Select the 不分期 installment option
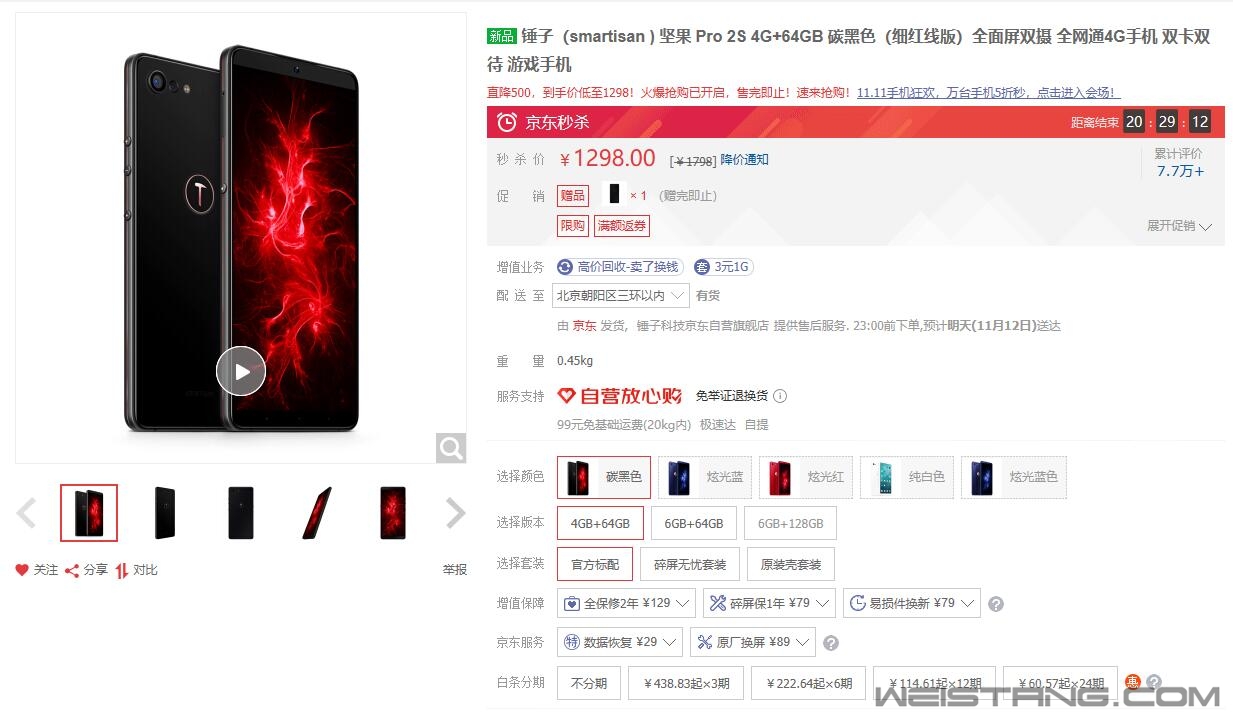 [589, 683]
